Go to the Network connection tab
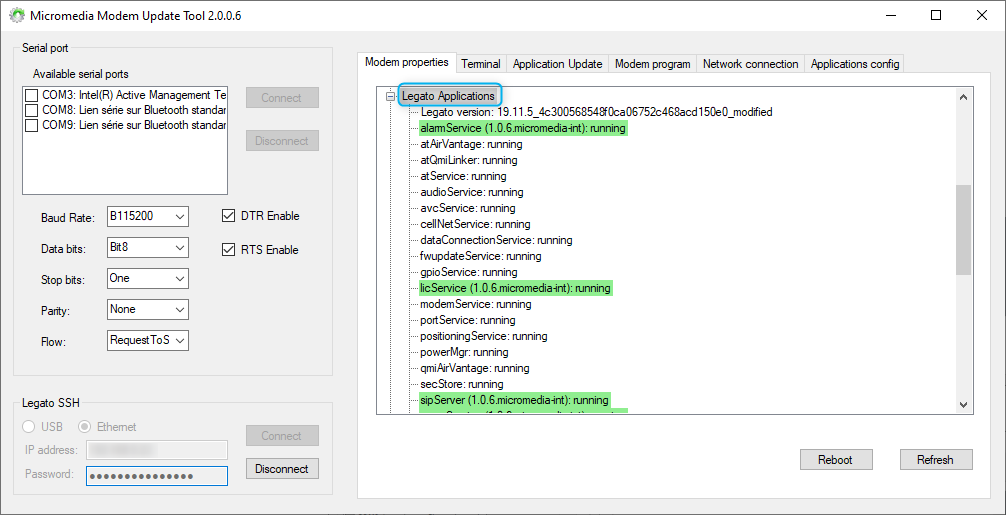The height and width of the screenshot is (515, 1006). pos(750,64)
